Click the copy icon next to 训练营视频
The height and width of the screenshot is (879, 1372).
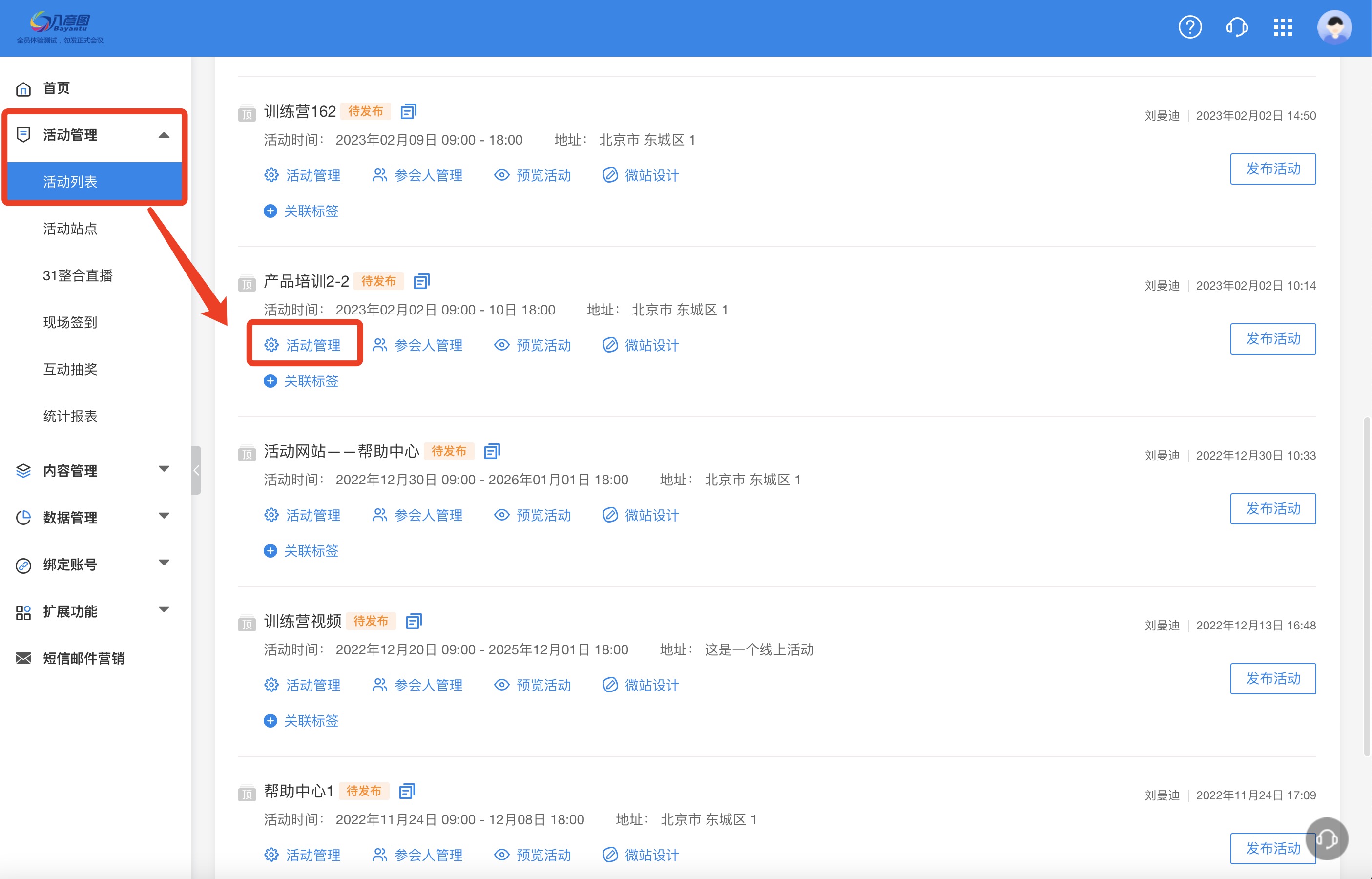tap(413, 621)
